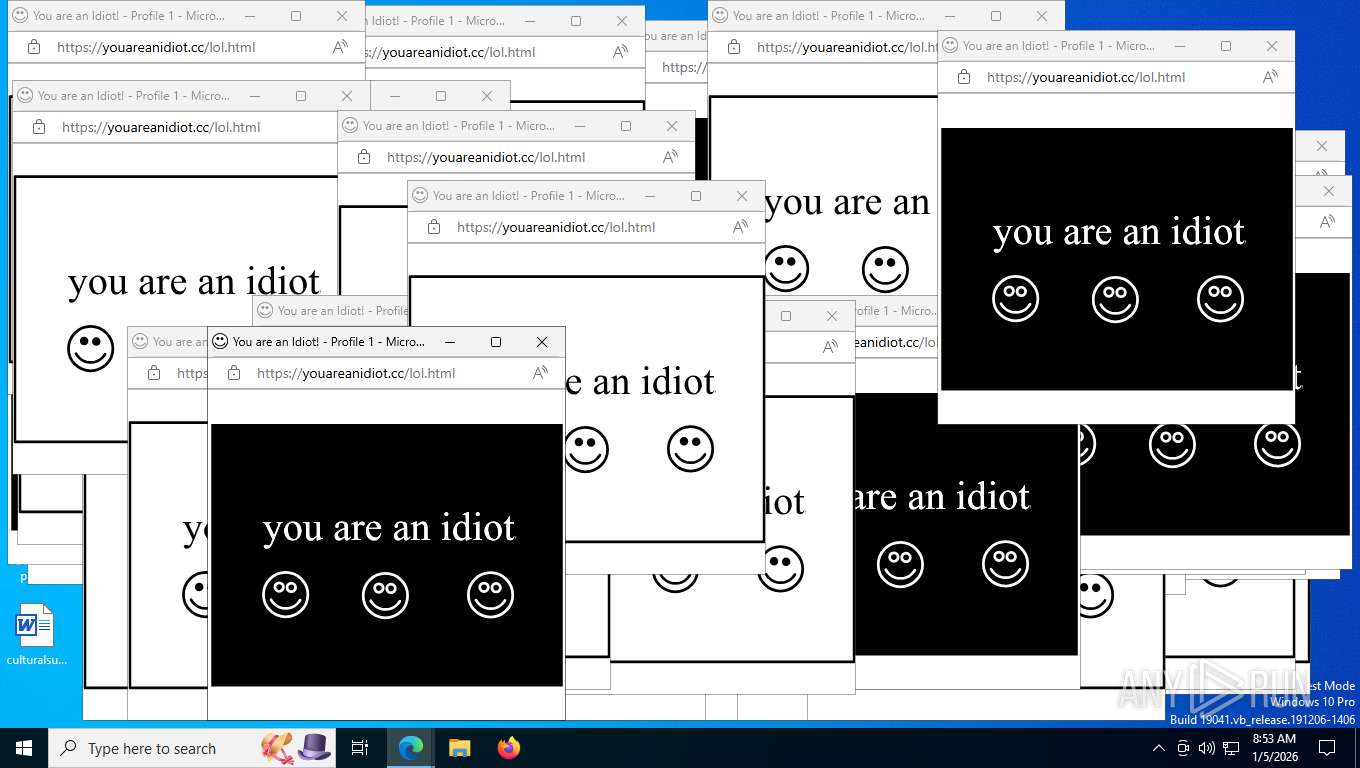Click Read aloud icon in top-right black-page window
This screenshot has width=1360, height=768.
(x=1270, y=77)
